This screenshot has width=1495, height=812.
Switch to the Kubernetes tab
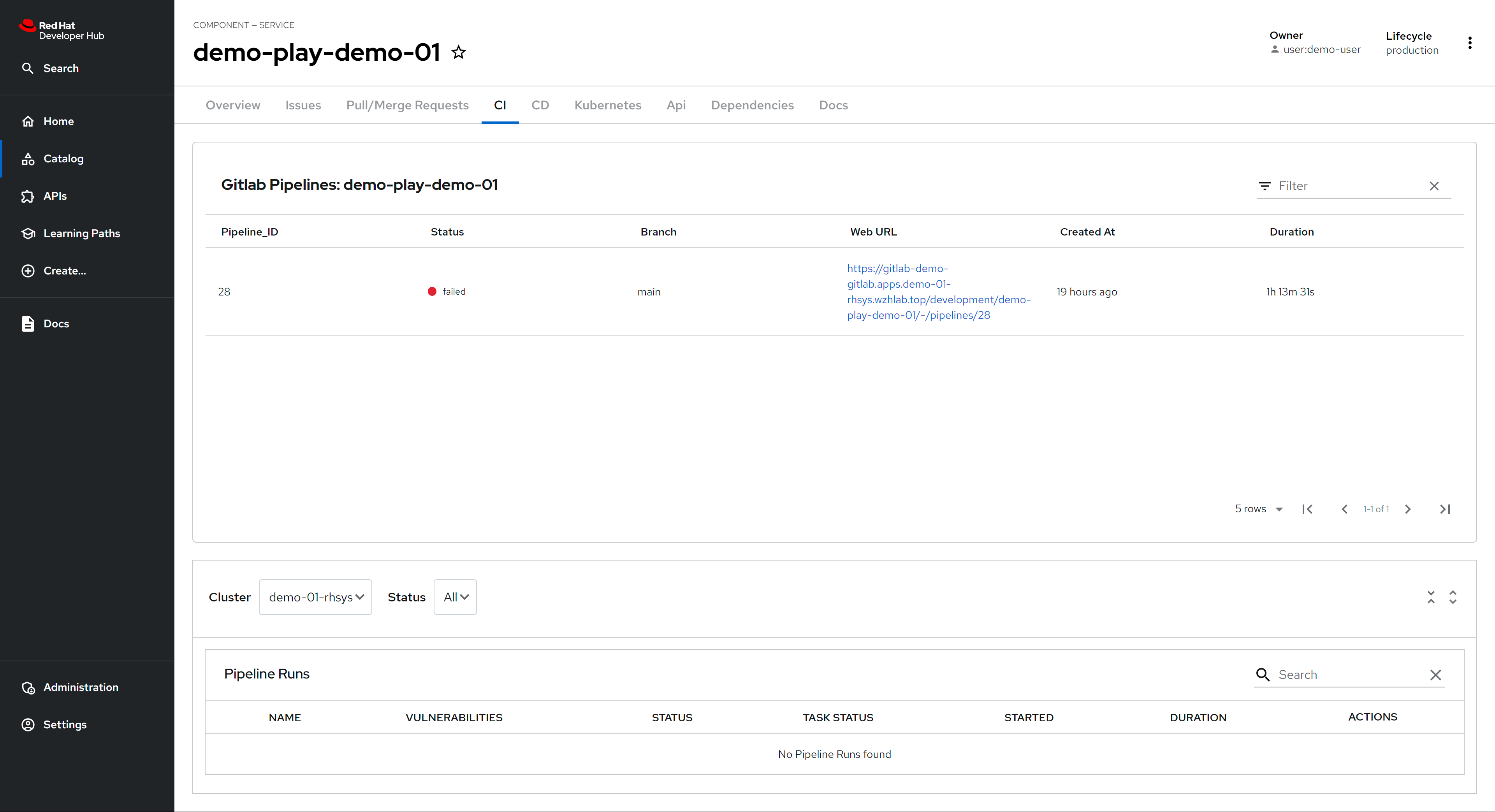coord(607,105)
